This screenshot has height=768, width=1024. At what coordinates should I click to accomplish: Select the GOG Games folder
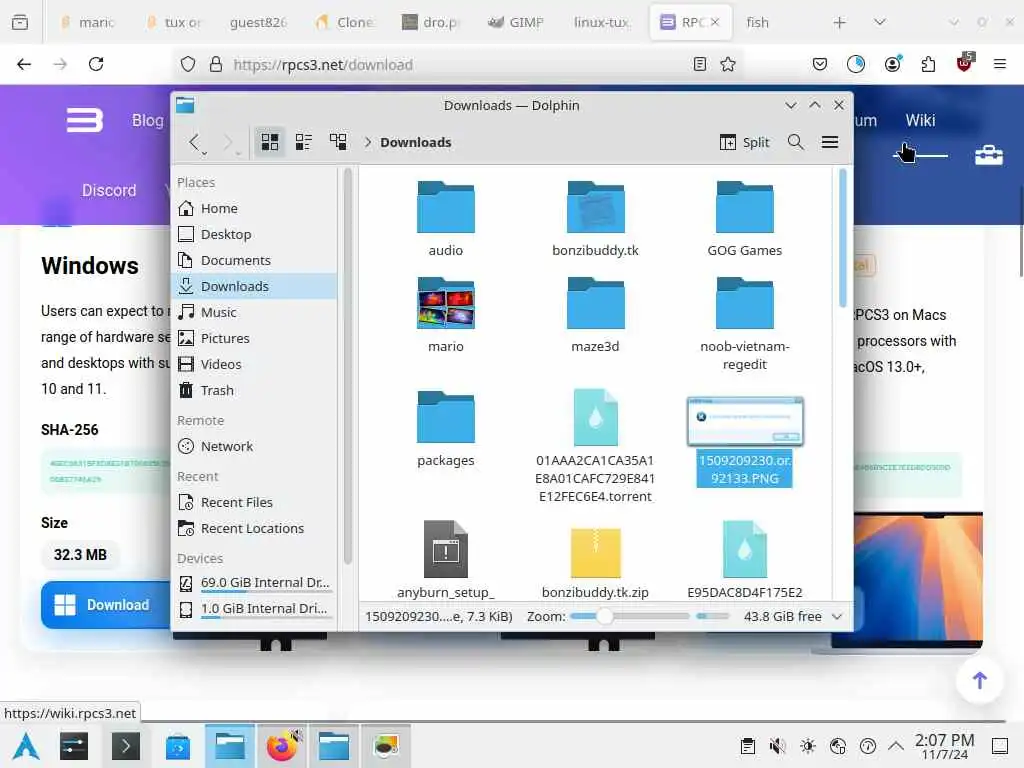tap(744, 219)
